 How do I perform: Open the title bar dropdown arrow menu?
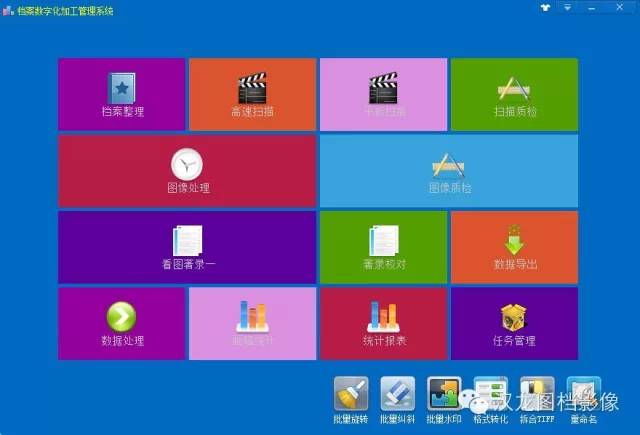567,8
